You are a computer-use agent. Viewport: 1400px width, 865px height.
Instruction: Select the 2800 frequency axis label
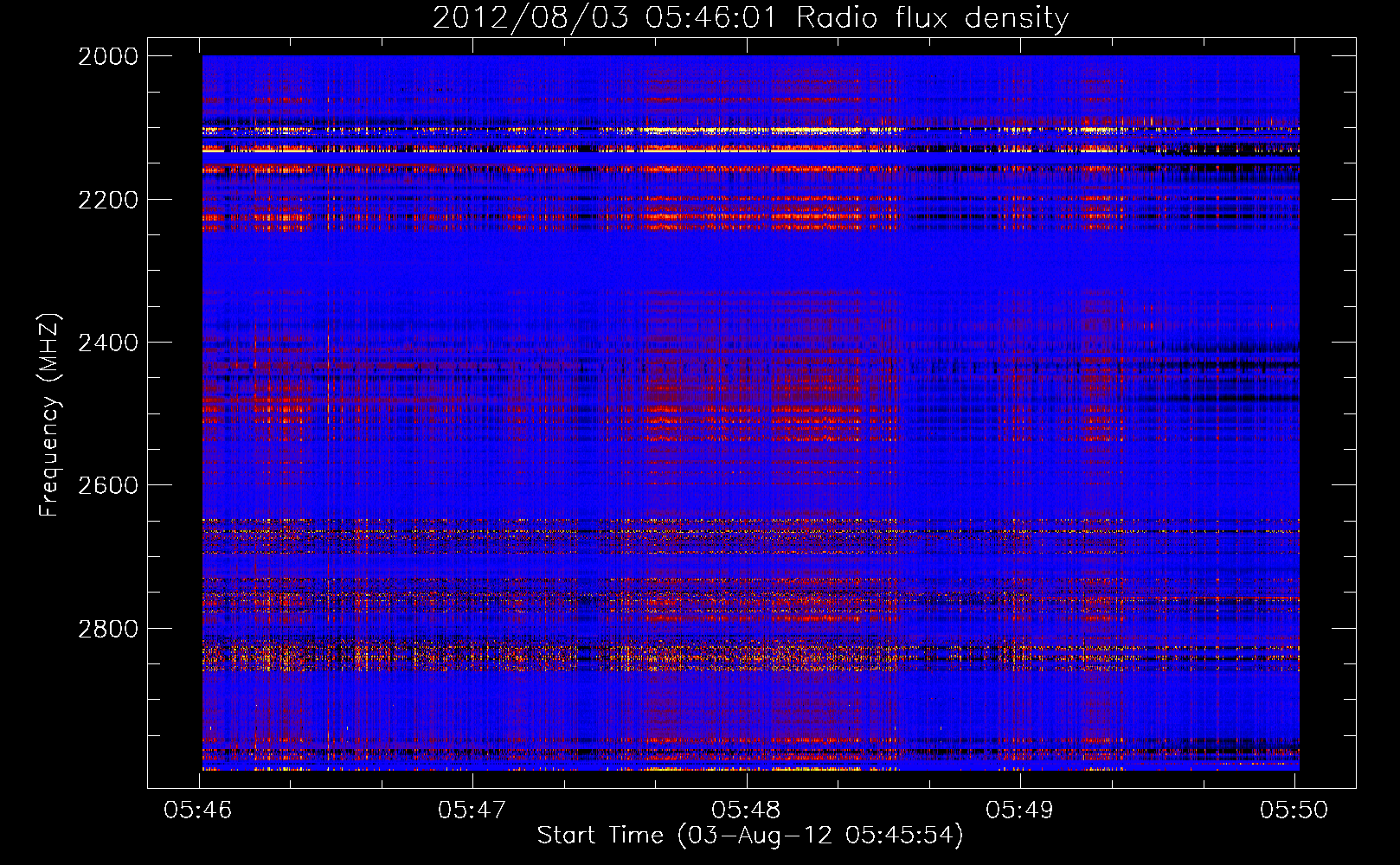click(108, 629)
